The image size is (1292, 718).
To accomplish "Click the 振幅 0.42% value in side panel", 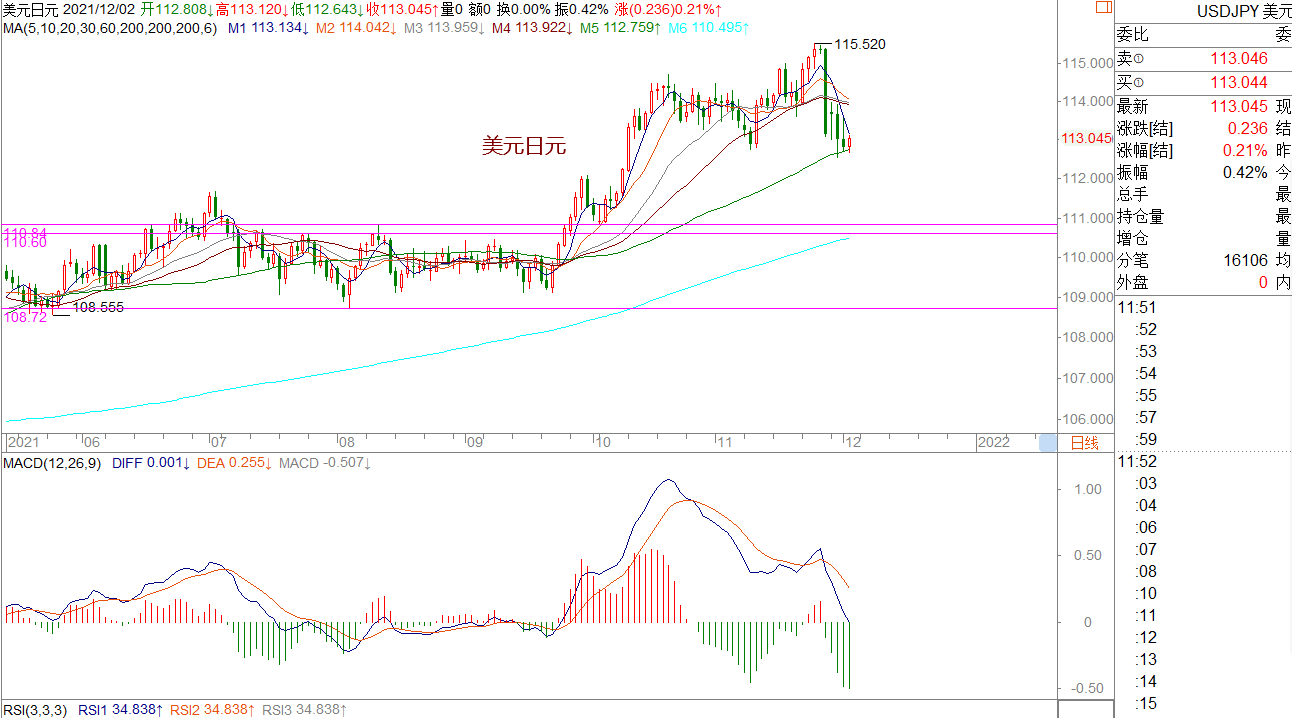I will click(x=1246, y=172).
